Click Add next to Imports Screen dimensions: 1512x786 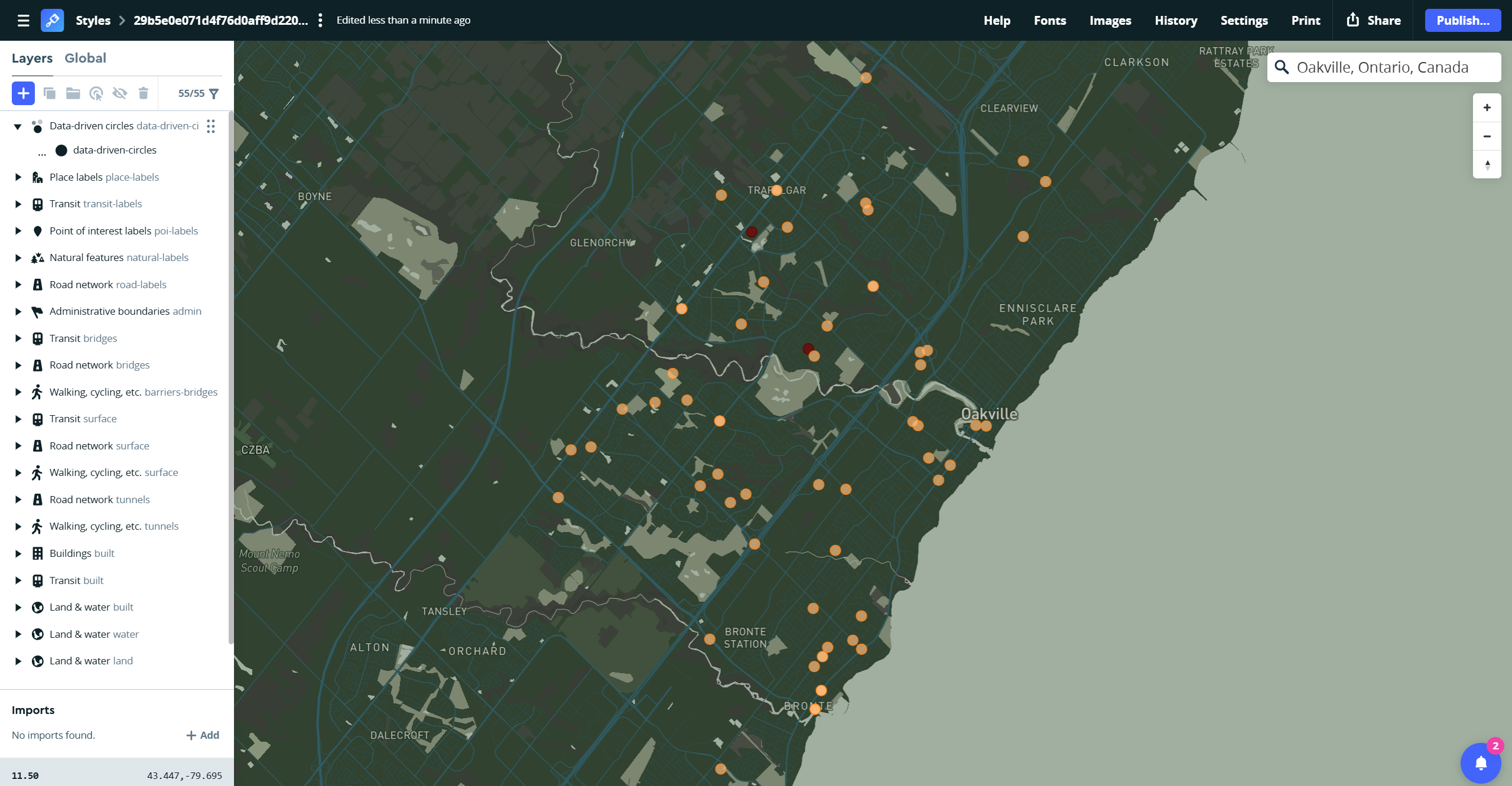pyautogui.click(x=203, y=735)
